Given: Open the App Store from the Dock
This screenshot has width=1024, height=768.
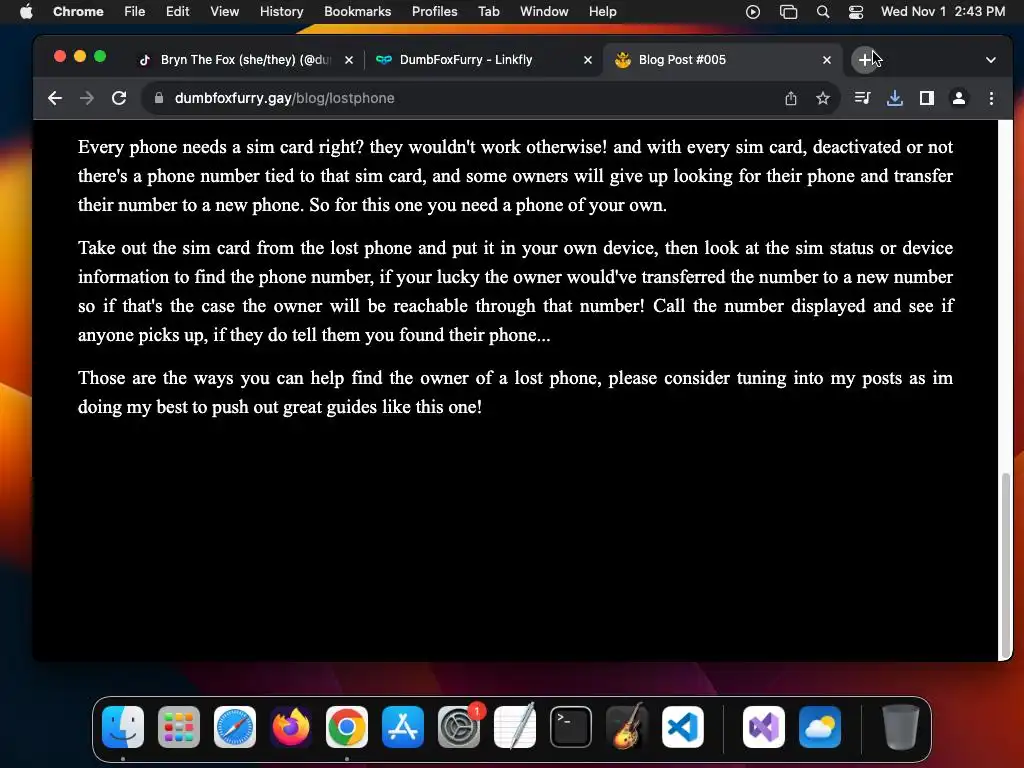Looking at the screenshot, I should click(x=403, y=727).
